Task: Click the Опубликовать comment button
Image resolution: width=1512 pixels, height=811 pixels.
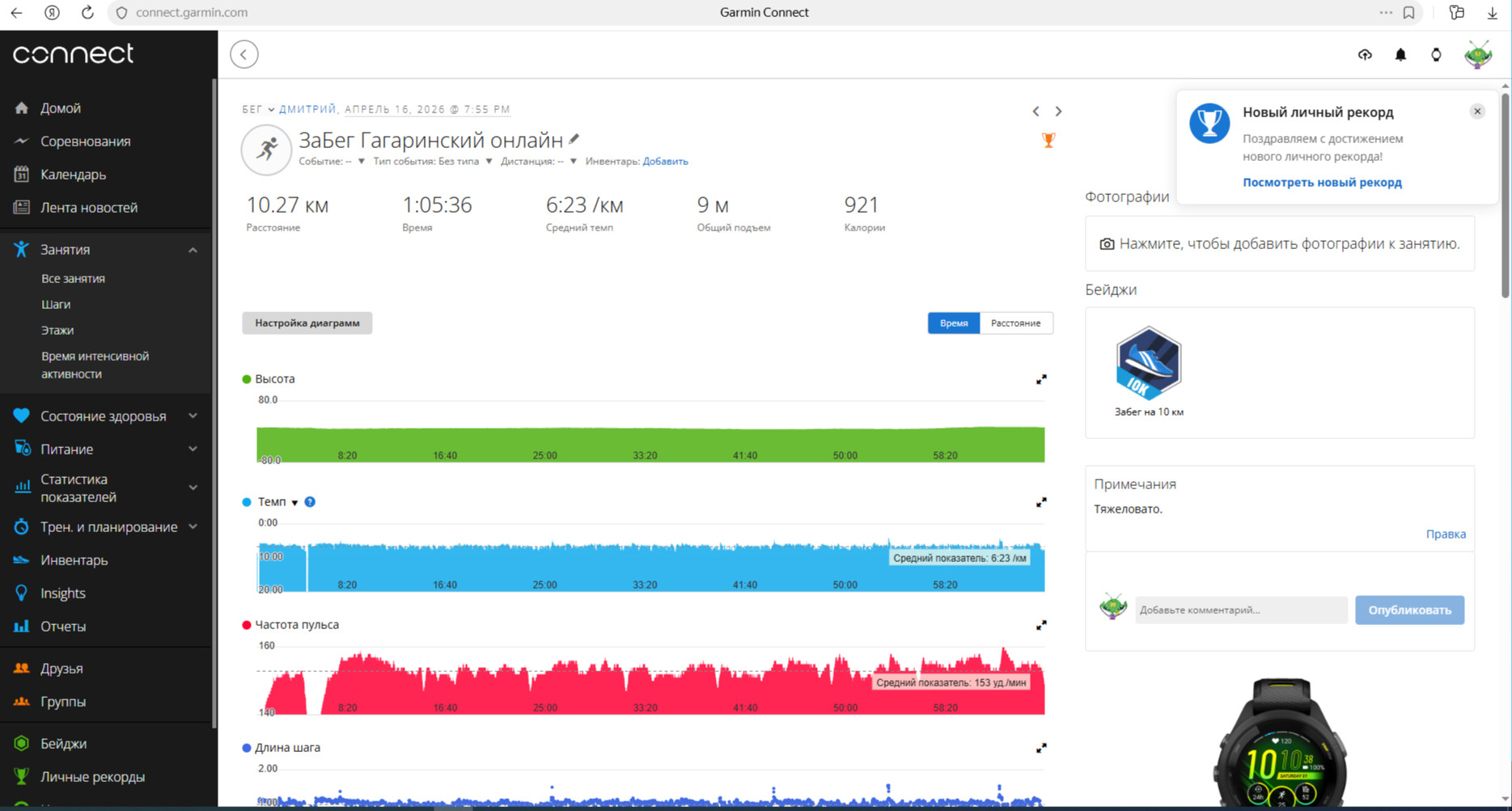Action: click(x=1409, y=610)
